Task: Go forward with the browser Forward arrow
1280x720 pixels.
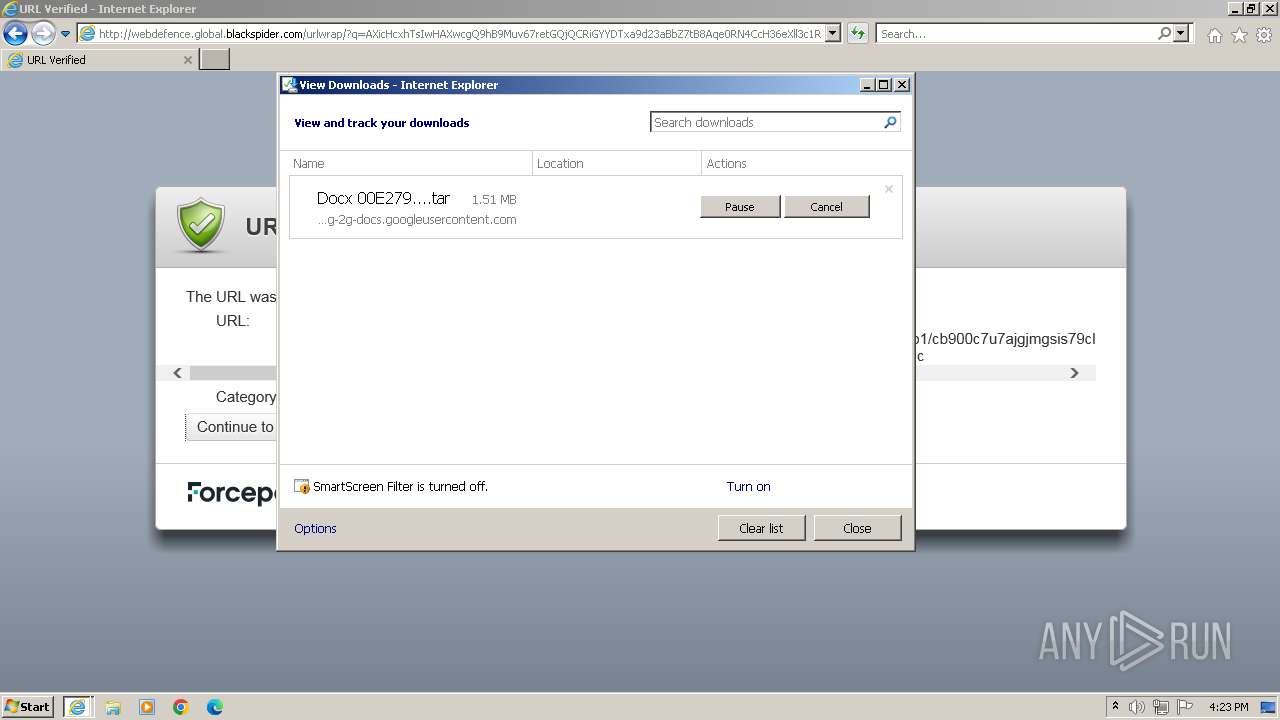Action: click(x=42, y=33)
